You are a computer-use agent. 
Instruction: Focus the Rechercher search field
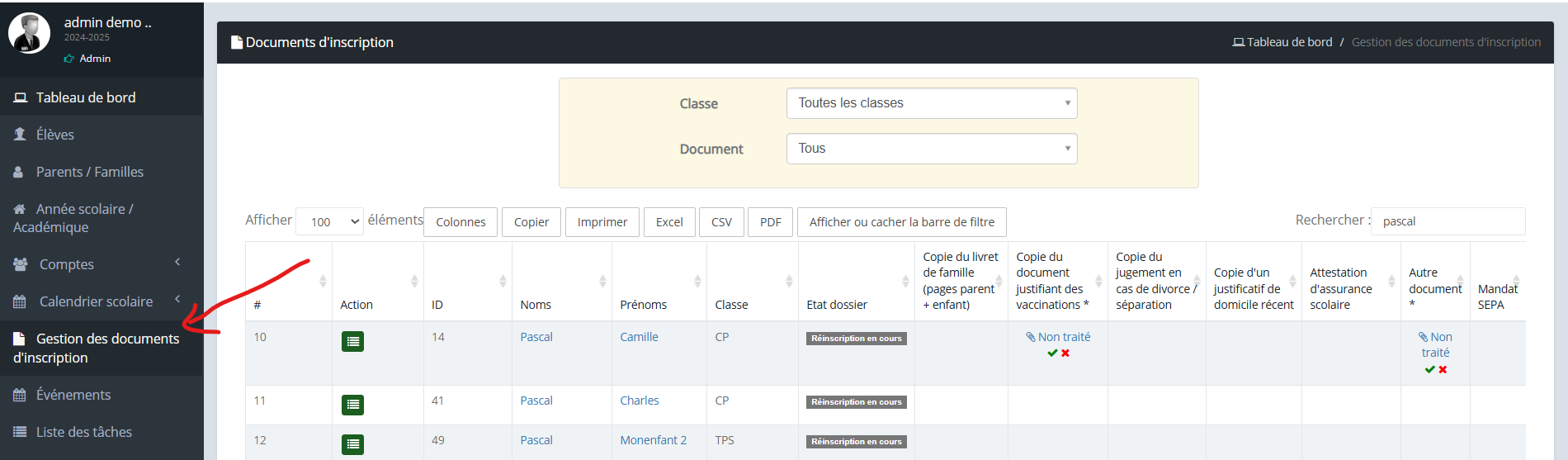coord(1448,221)
